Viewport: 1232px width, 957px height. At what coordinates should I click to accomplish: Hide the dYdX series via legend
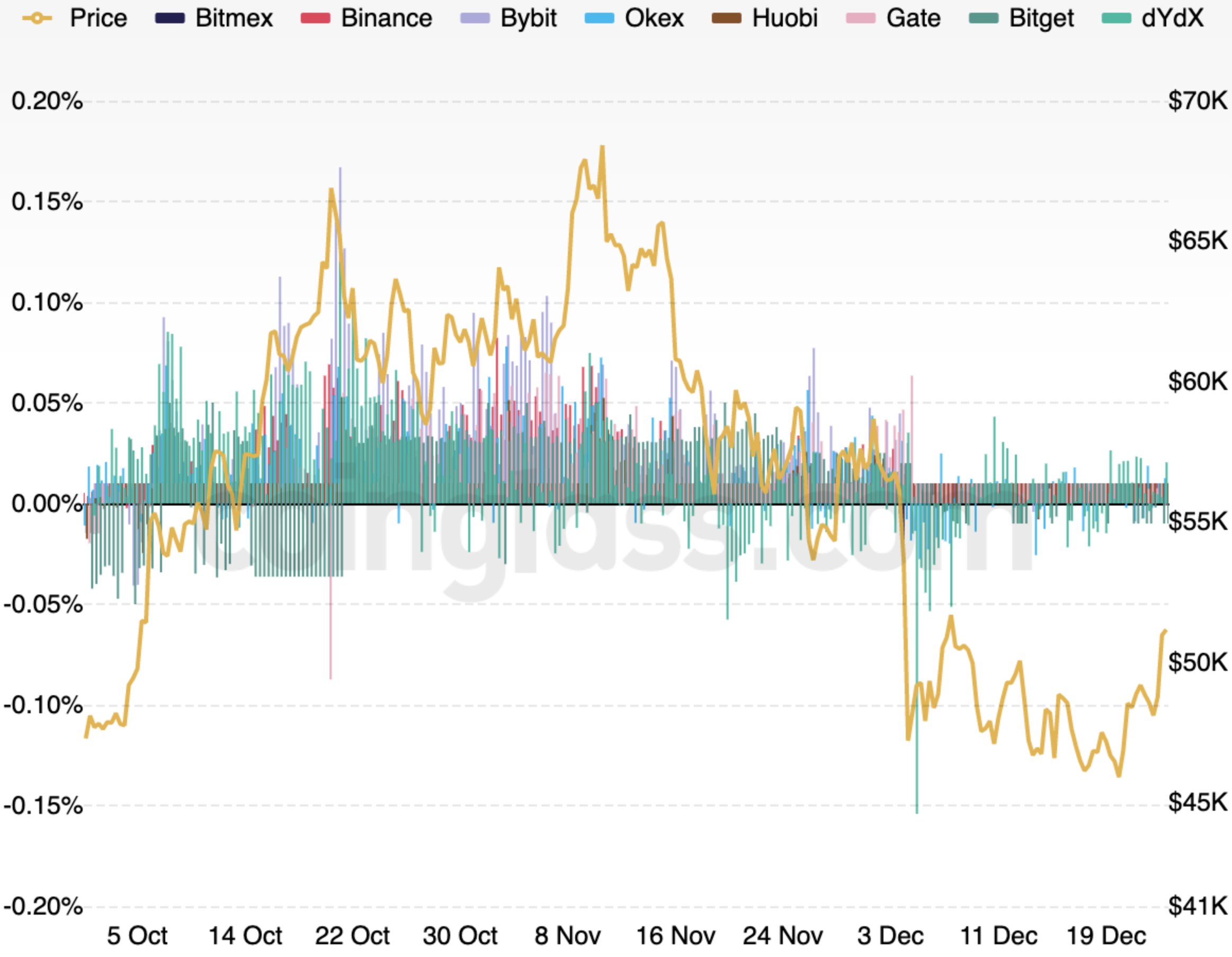[1153, 18]
